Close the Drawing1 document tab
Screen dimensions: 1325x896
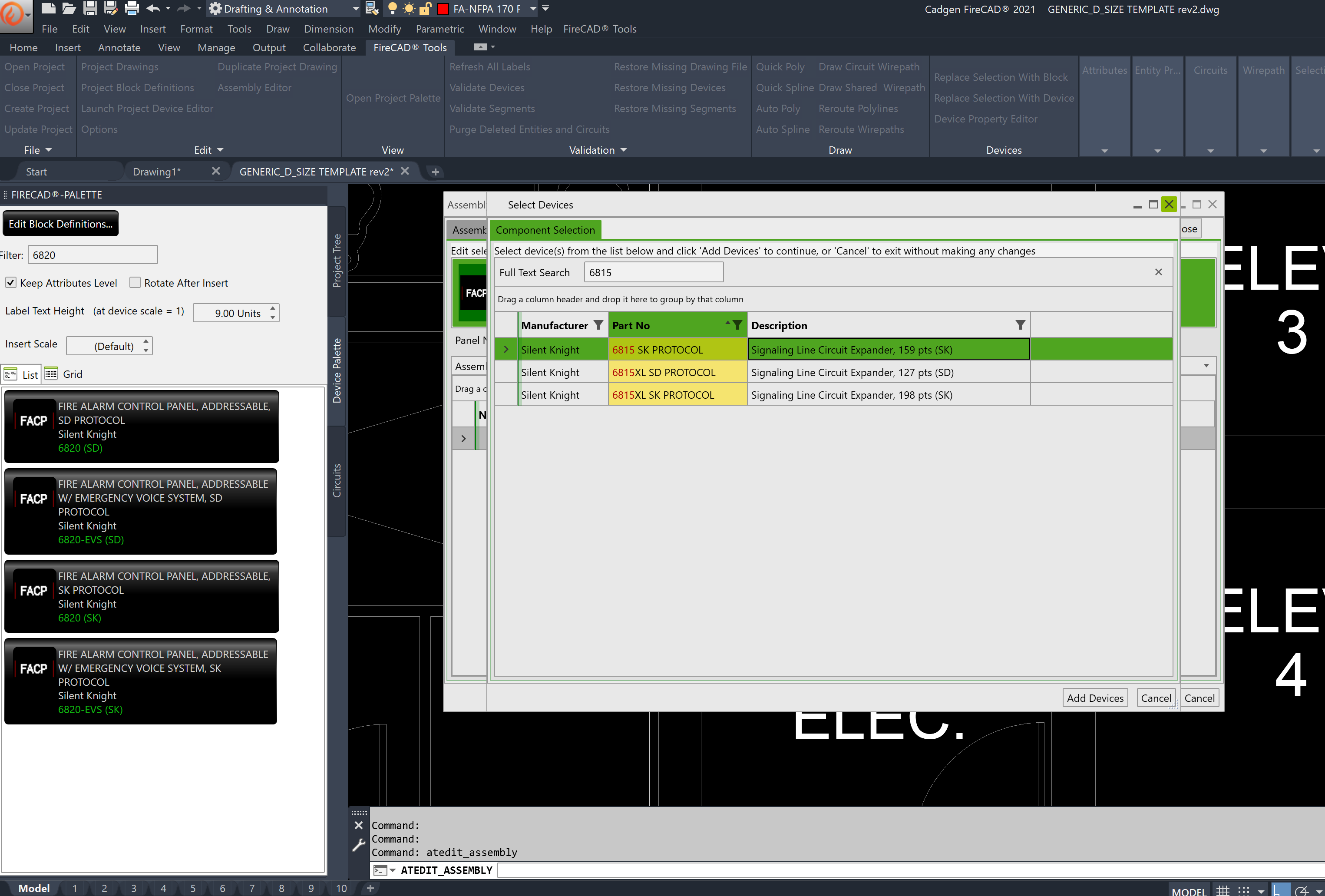[215, 171]
